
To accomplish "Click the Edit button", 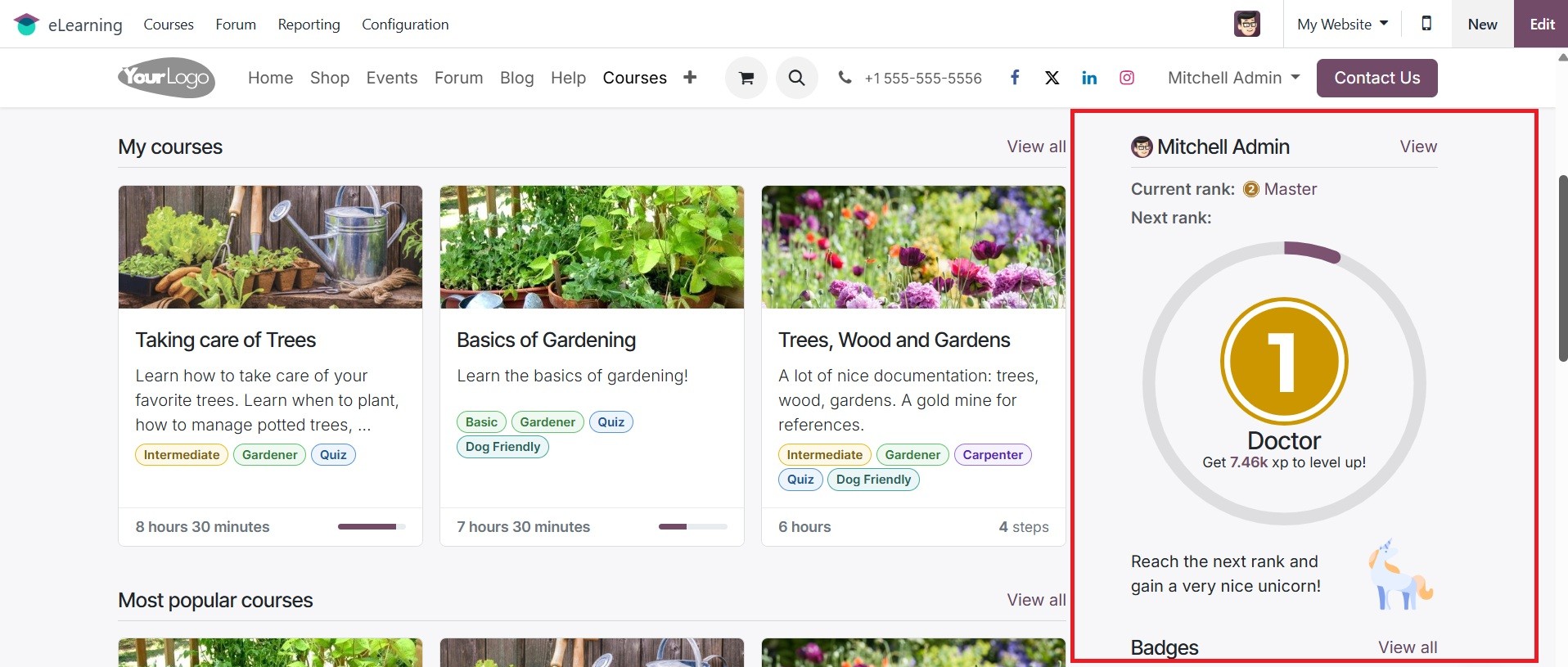I will (x=1541, y=24).
